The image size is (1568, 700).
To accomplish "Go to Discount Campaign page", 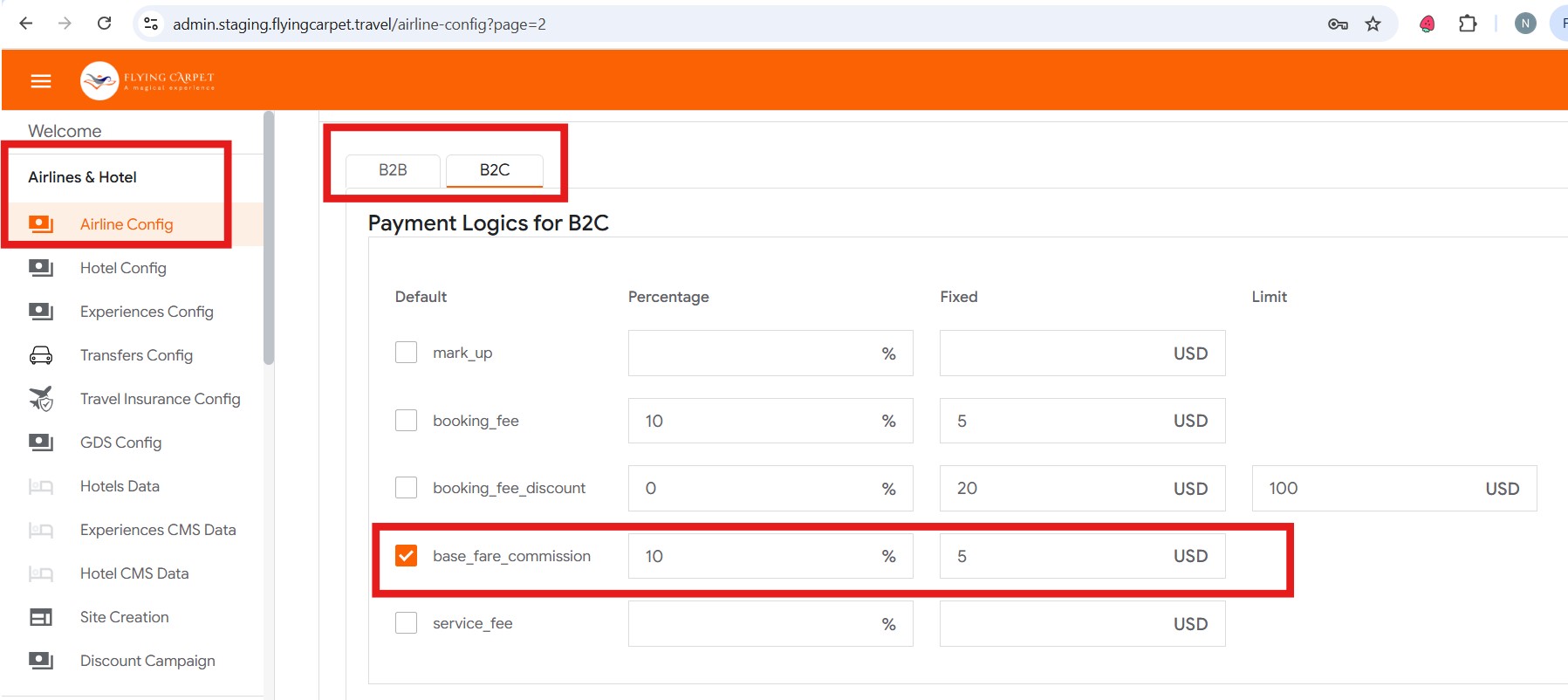I will pos(147,661).
